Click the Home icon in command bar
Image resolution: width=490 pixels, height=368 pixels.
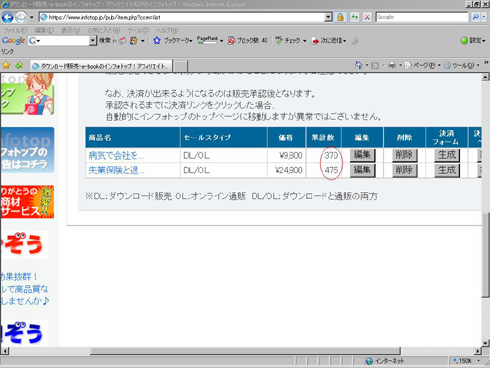358,65
